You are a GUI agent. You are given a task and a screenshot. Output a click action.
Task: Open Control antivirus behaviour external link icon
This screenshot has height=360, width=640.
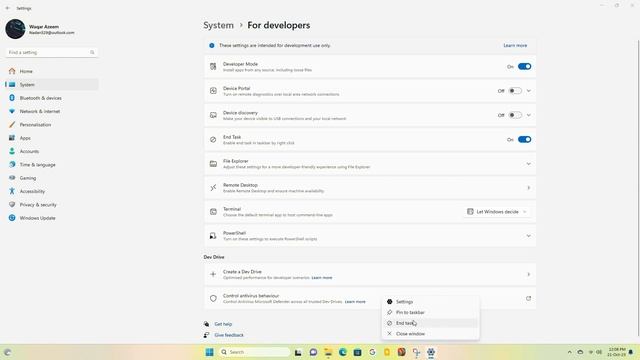tap(529, 299)
